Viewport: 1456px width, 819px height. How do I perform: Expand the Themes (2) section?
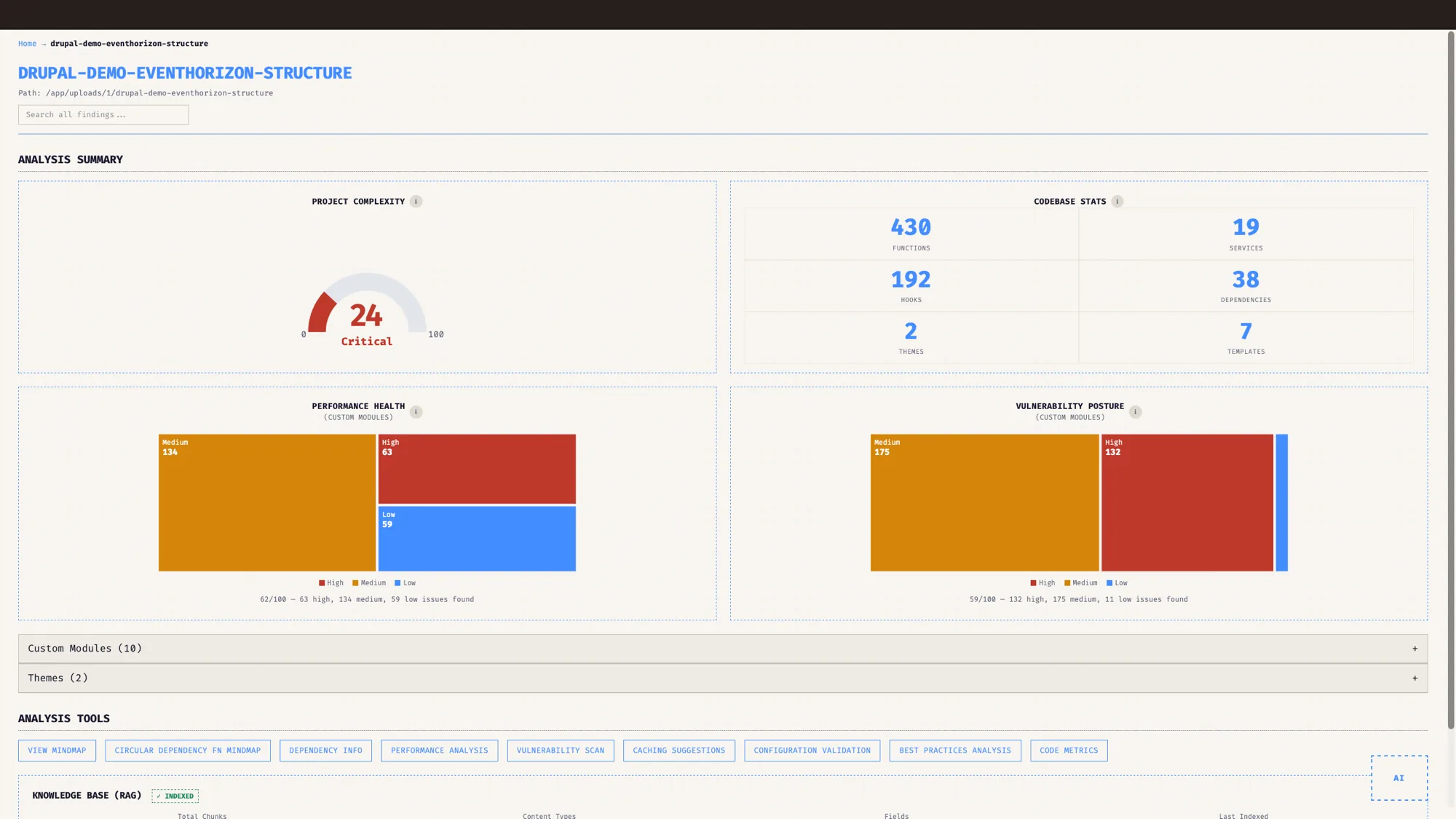pos(723,678)
